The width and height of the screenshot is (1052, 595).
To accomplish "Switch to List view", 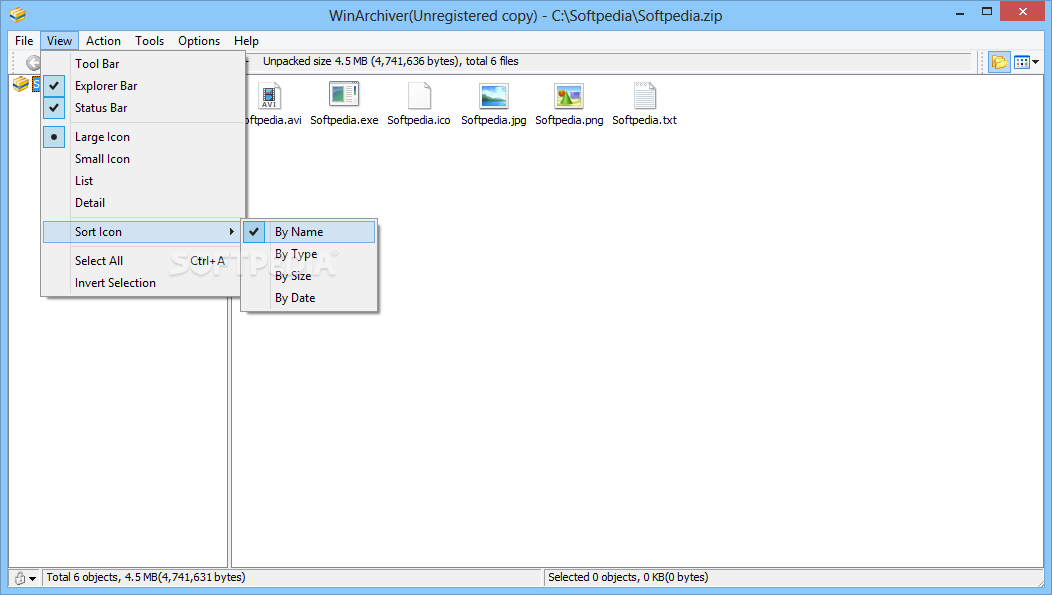I will coord(143,181).
